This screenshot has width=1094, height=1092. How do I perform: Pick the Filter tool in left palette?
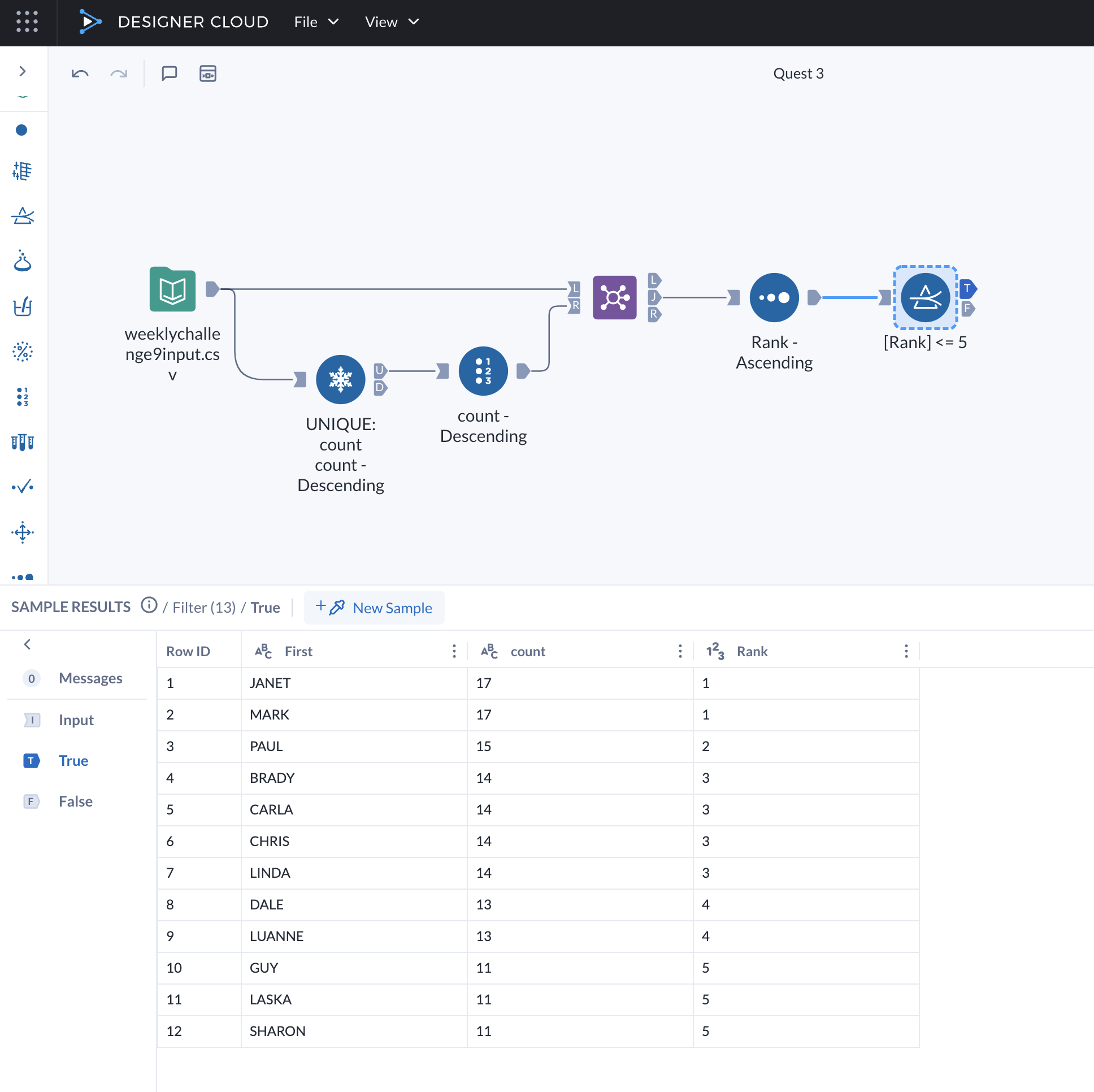coord(23,216)
